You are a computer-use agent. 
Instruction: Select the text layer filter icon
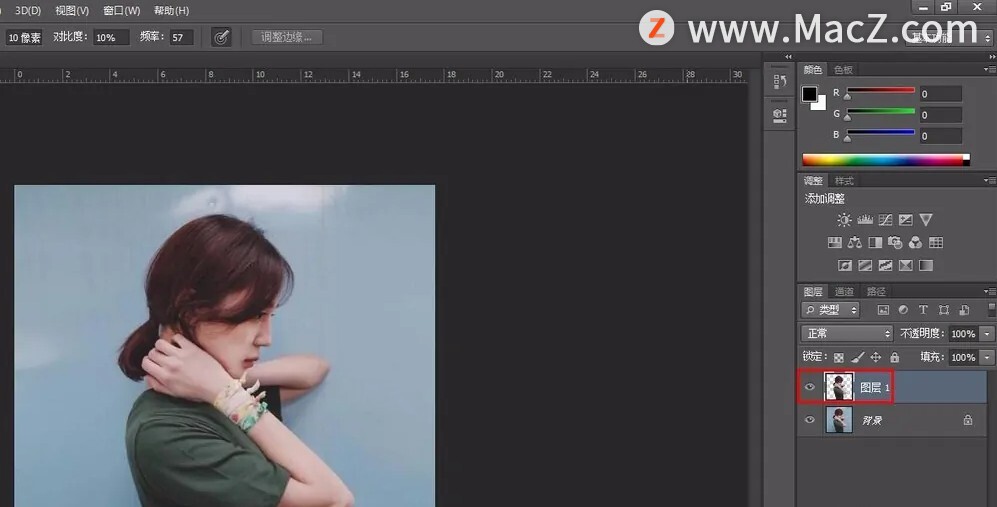click(923, 310)
